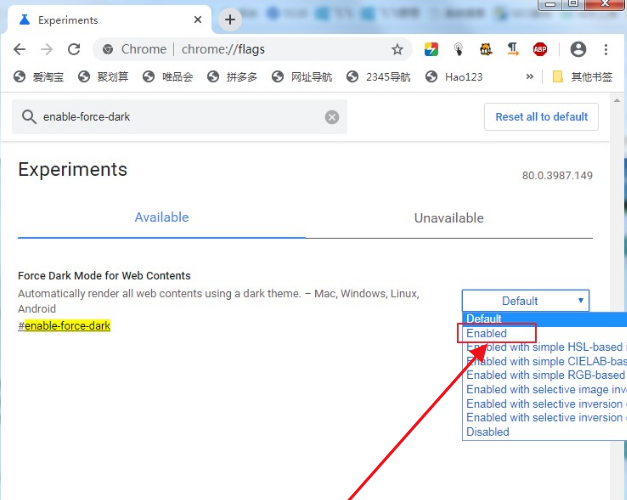This screenshot has width=627, height=500.
Task: Open the ABP ad blocker extension
Action: coord(540,49)
